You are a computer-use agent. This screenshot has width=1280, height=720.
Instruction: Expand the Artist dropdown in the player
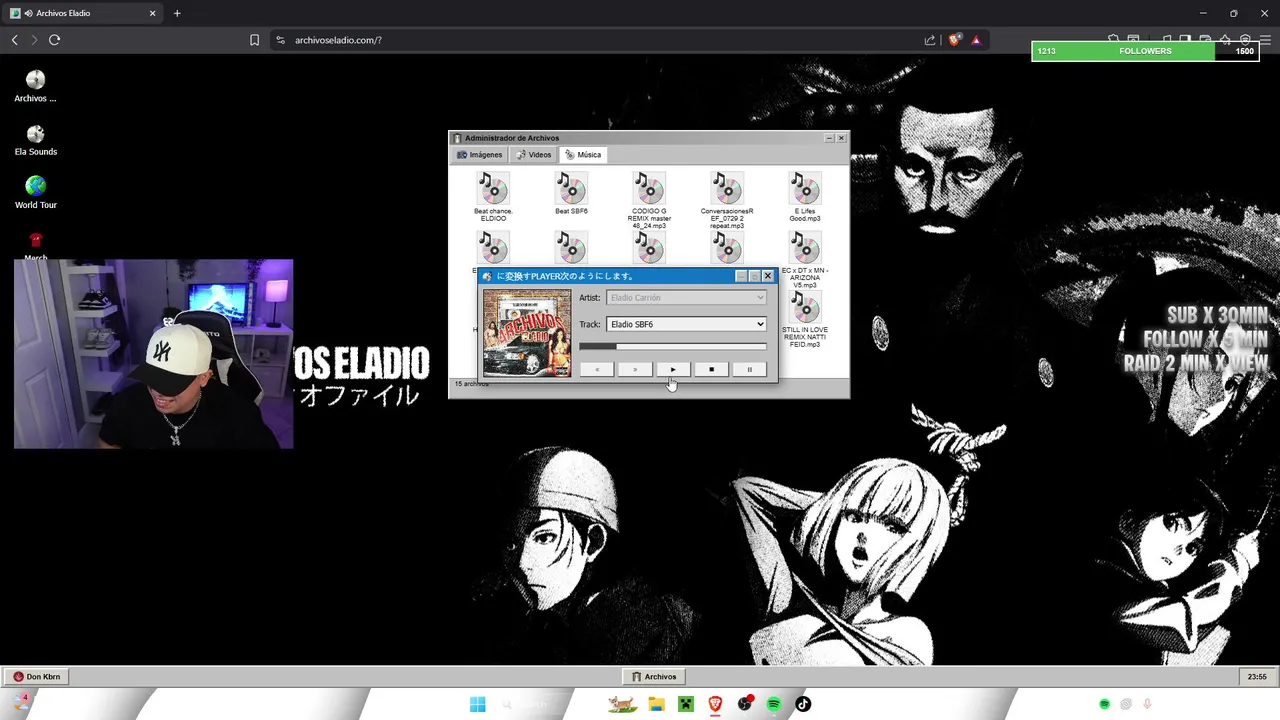[x=686, y=297]
